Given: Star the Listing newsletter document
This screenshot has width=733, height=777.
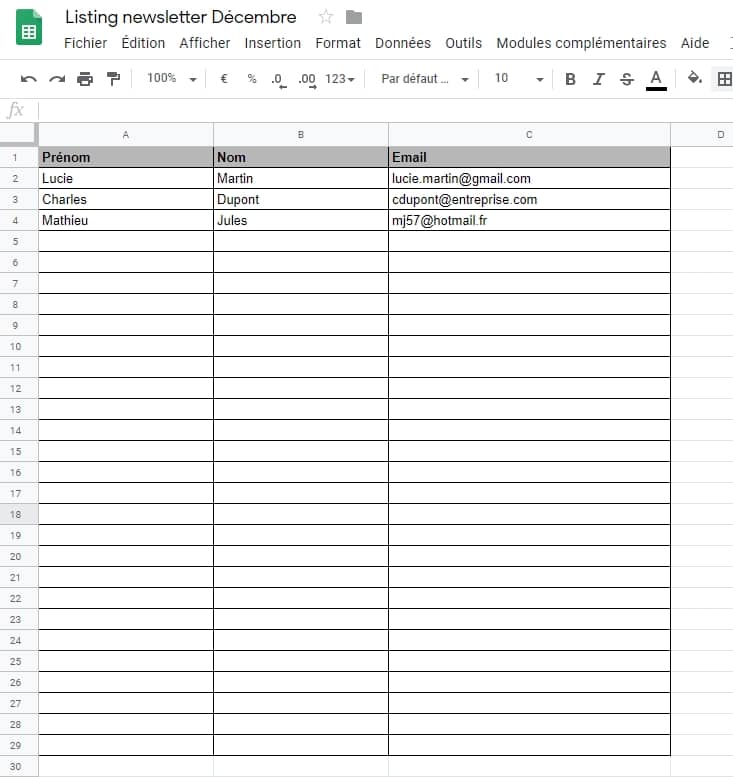Looking at the screenshot, I should point(325,17).
